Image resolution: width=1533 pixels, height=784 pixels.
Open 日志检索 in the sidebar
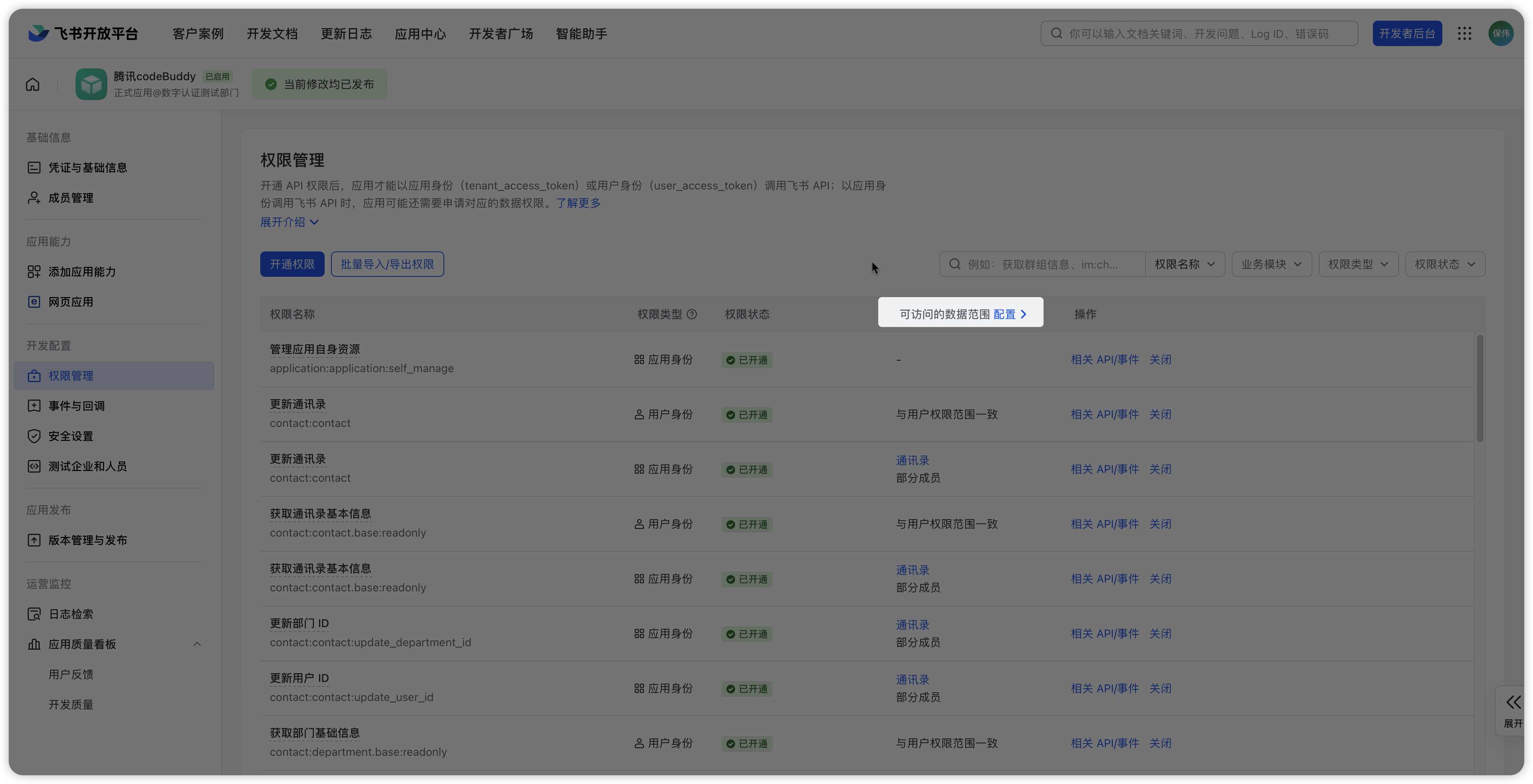point(70,614)
